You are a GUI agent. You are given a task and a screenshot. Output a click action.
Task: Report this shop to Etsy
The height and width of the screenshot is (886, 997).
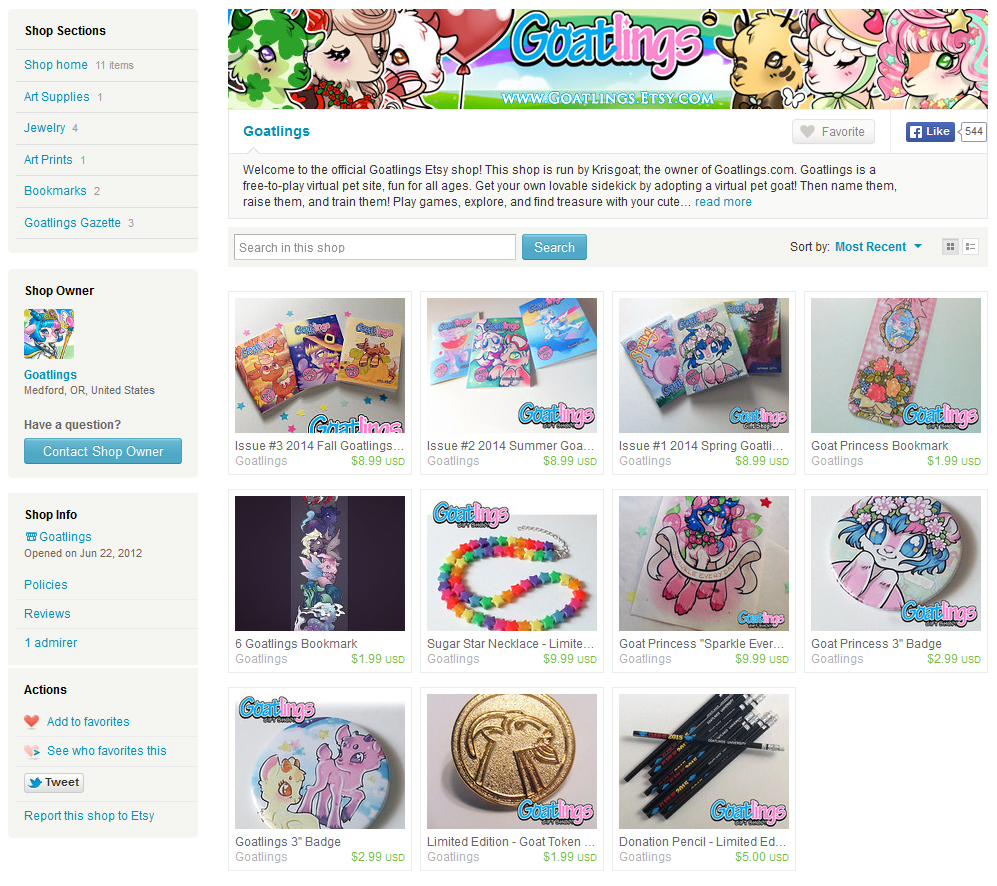(x=89, y=815)
